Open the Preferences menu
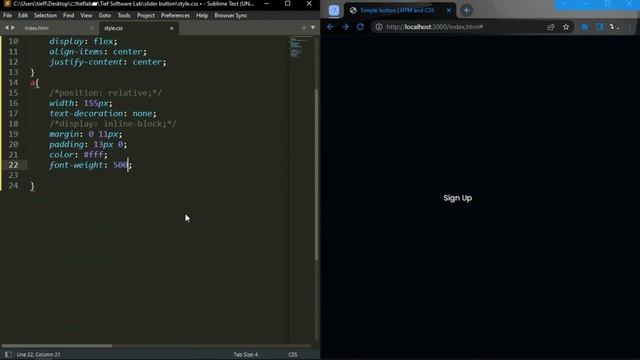Image resolution: width=640 pixels, height=360 pixels. click(x=175, y=16)
